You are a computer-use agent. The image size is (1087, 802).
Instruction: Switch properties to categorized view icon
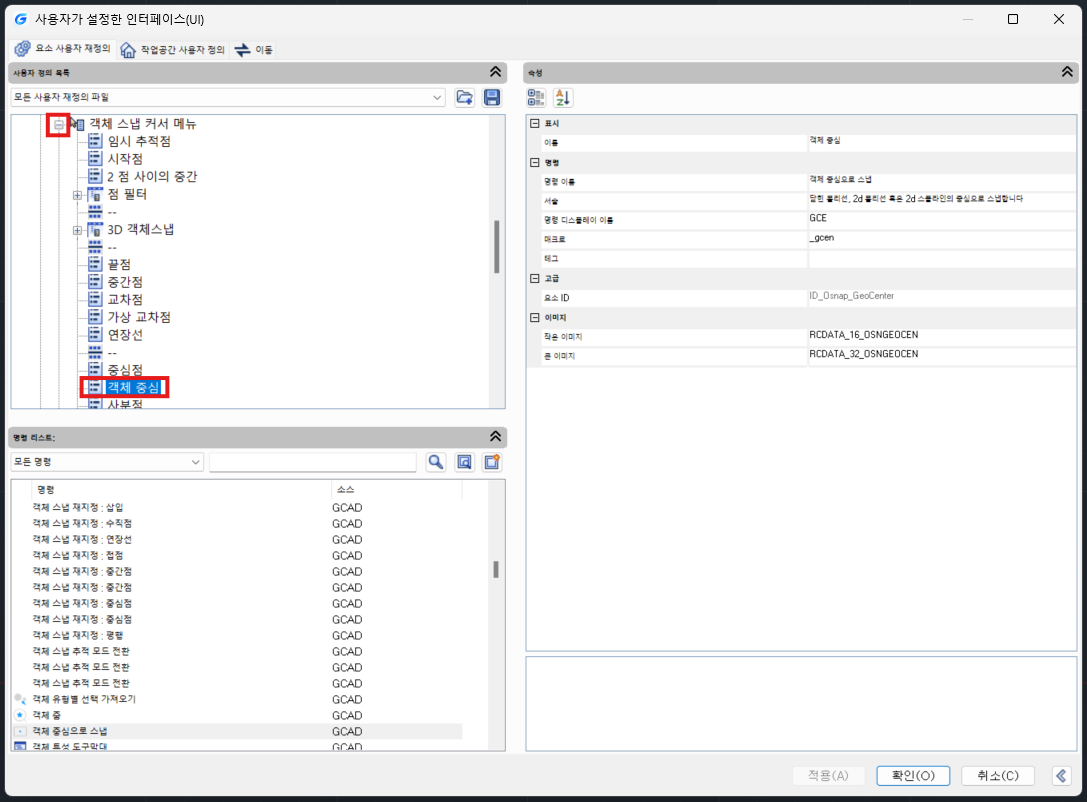(536, 97)
